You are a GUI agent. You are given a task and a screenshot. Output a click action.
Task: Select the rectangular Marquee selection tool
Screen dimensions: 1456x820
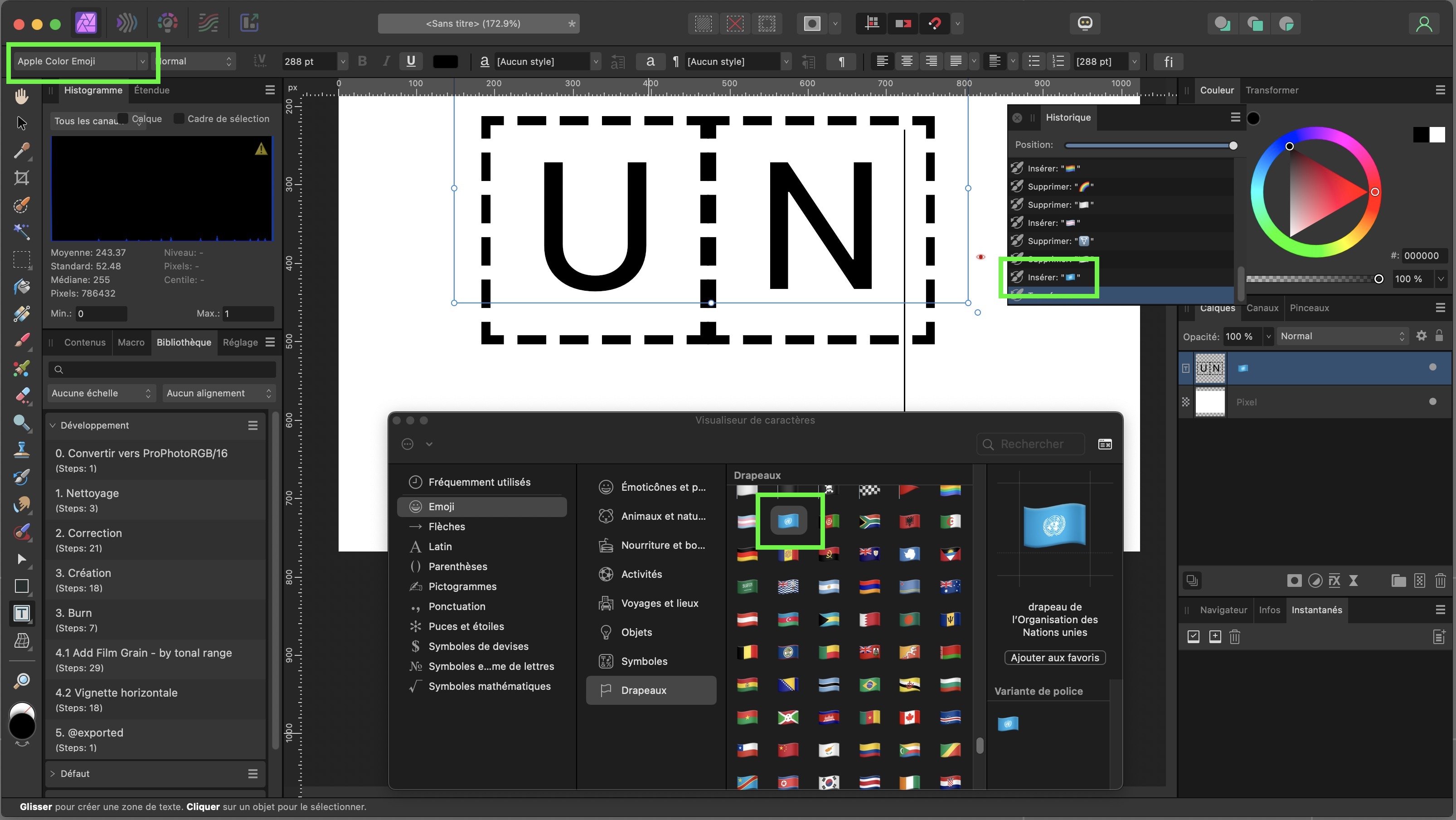point(21,259)
